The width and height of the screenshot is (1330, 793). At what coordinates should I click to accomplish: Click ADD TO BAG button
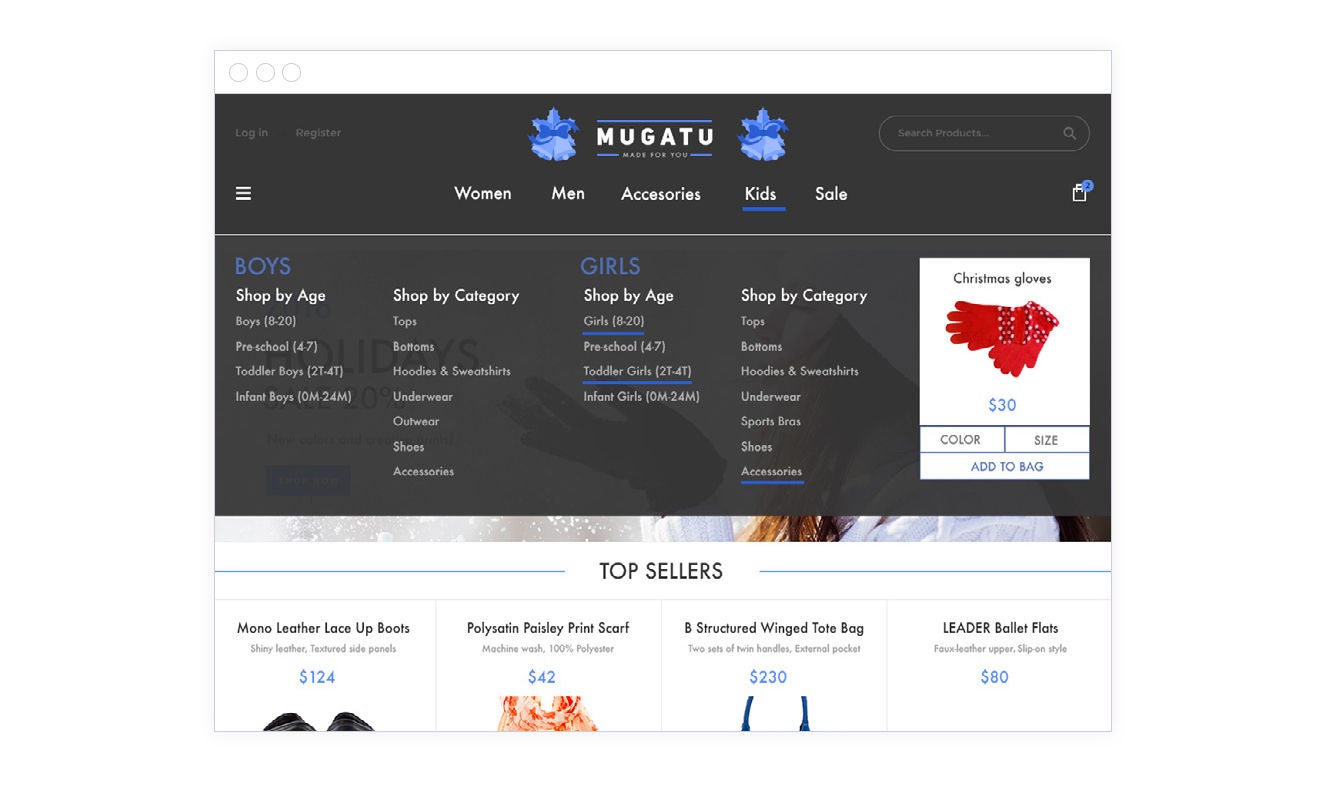pos(1005,467)
